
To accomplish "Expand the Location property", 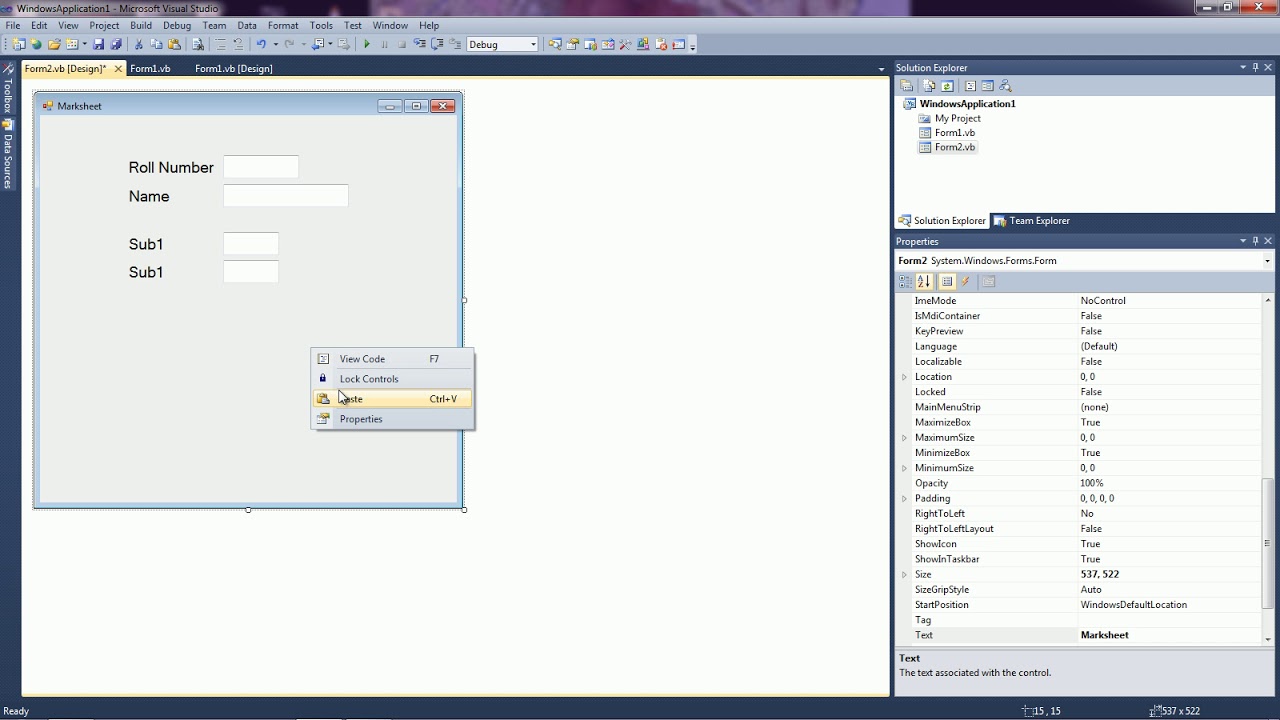I will click(904, 377).
